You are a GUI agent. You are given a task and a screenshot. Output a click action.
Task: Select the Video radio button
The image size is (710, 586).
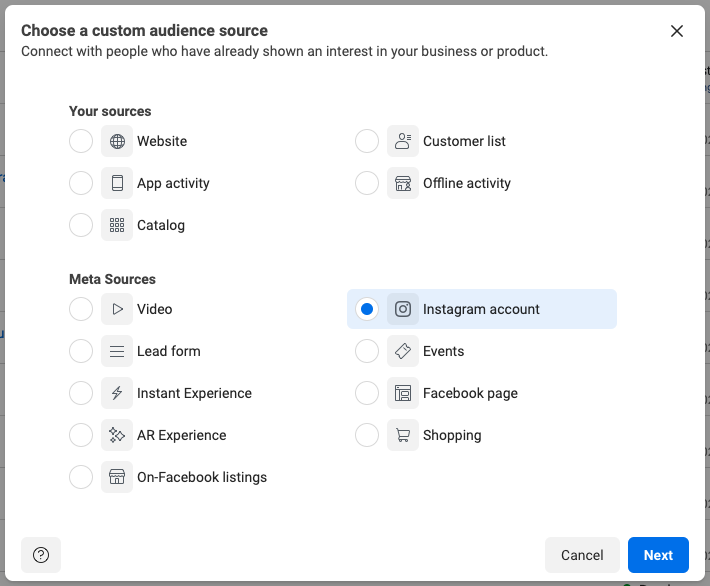click(81, 309)
